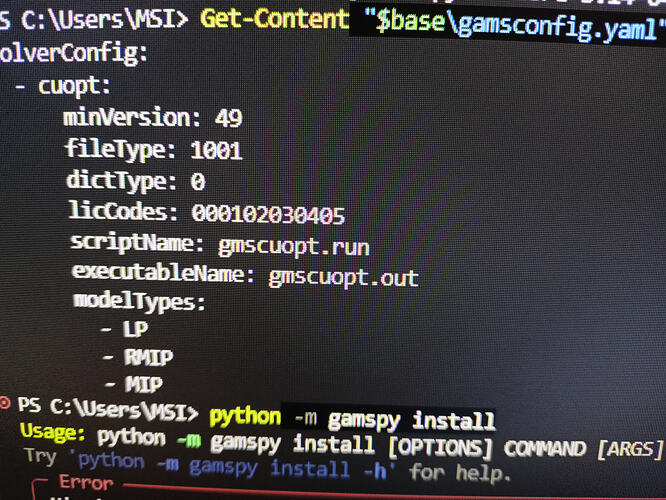This screenshot has width=666, height=500.
Task: Click the 'modelTypes:' line
Action: tap(139, 302)
